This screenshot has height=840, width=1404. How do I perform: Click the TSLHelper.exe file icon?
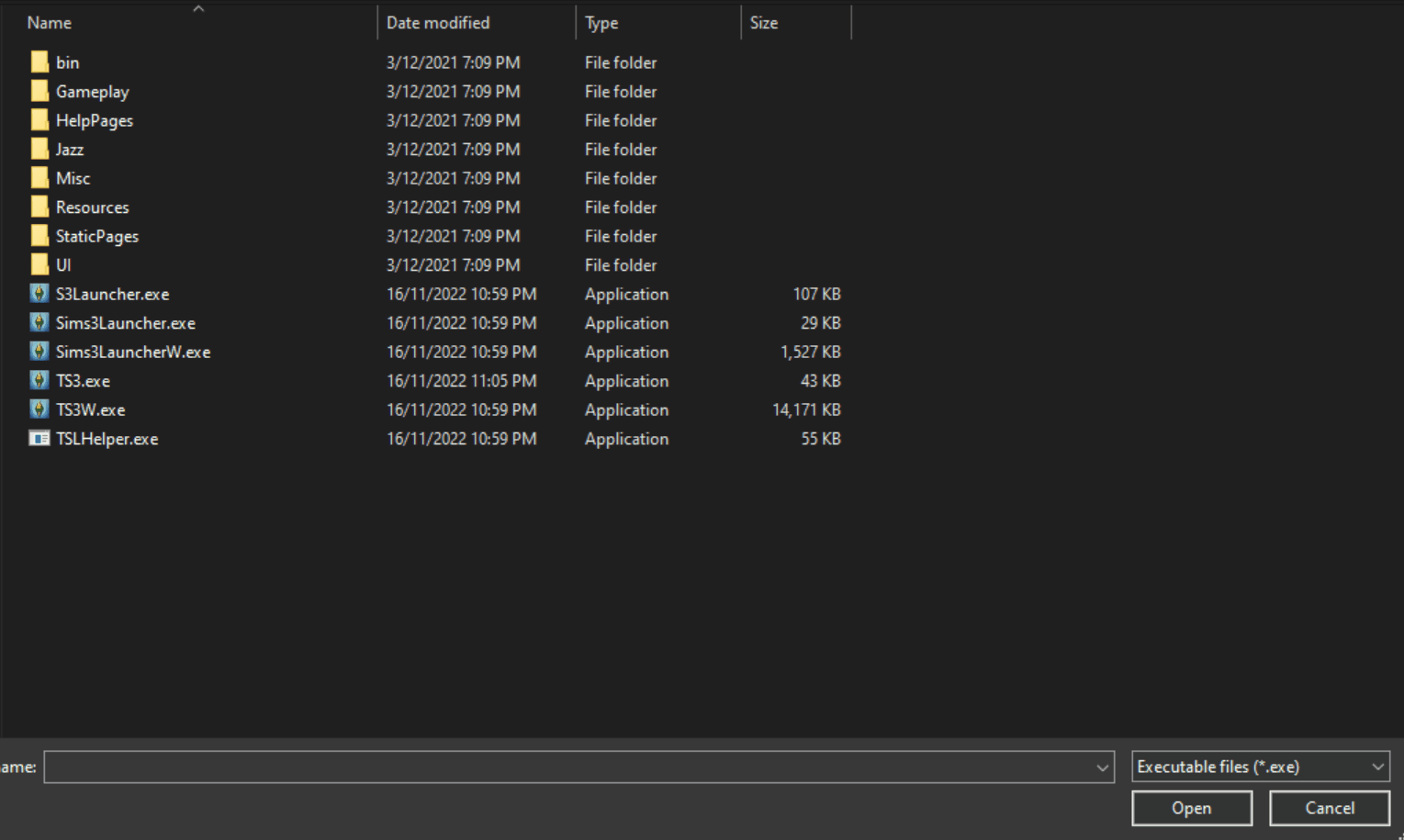point(39,439)
